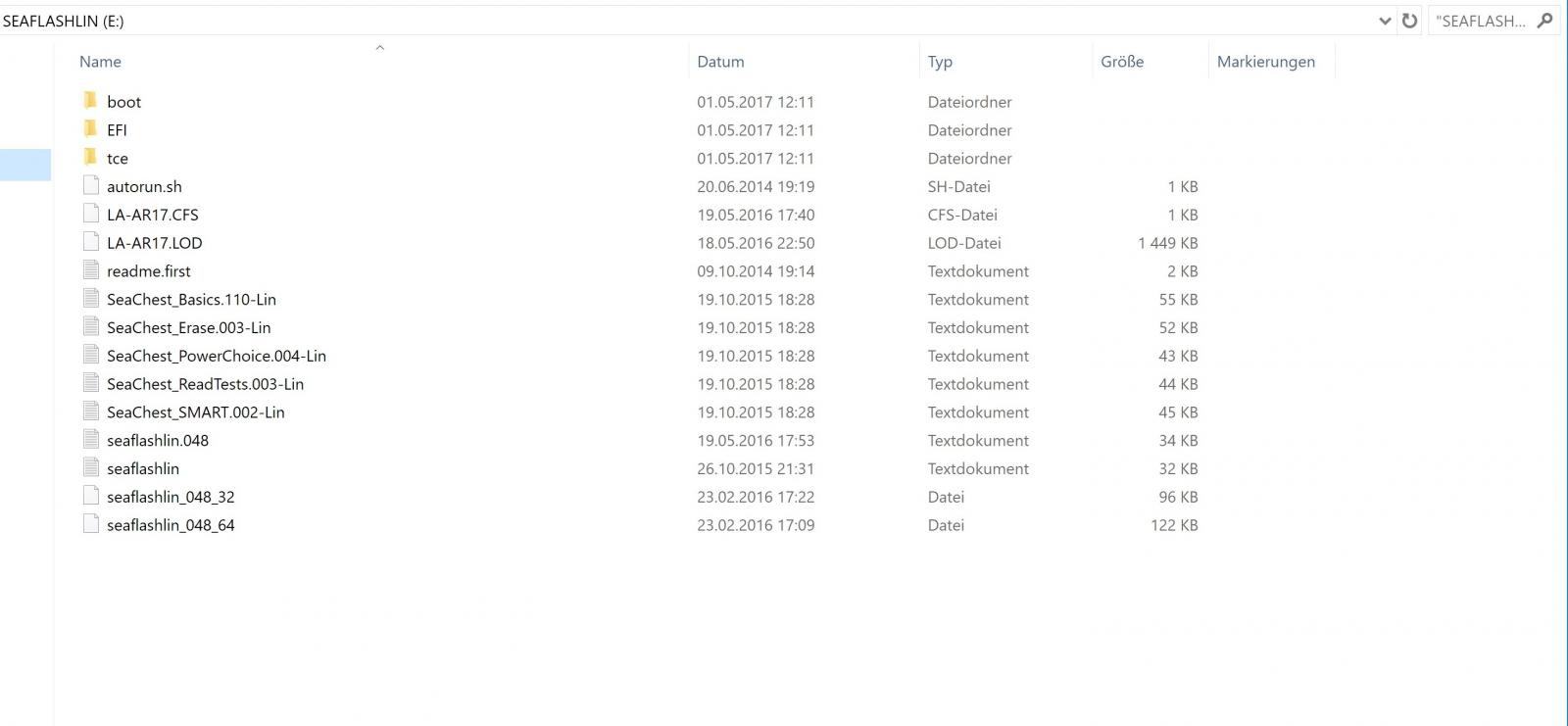Select SeaChest_PowerChoice.004-Lin file name
This screenshot has width=1568, height=726.
point(217,356)
